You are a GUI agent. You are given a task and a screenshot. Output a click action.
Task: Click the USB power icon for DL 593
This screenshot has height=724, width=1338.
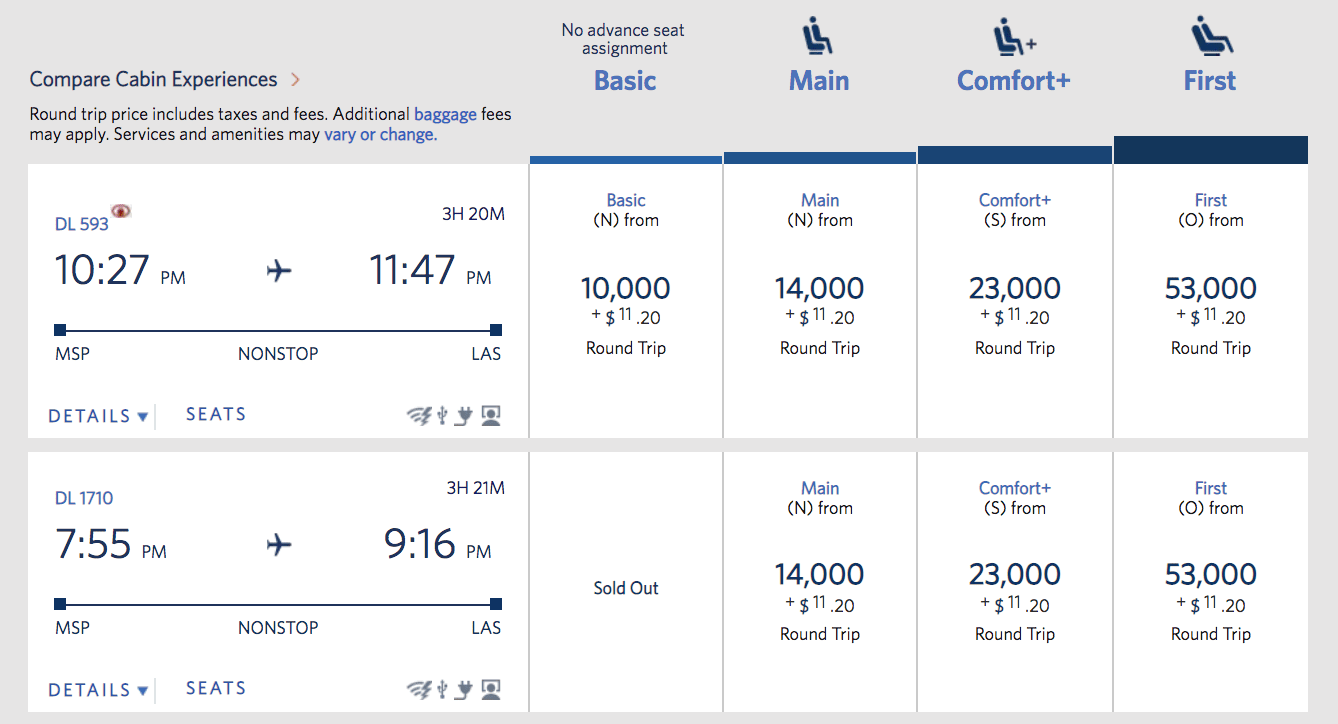point(442,413)
